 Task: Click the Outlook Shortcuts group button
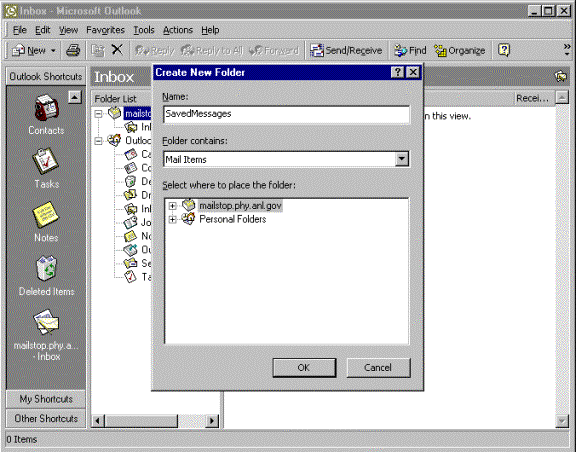[x=46, y=76]
